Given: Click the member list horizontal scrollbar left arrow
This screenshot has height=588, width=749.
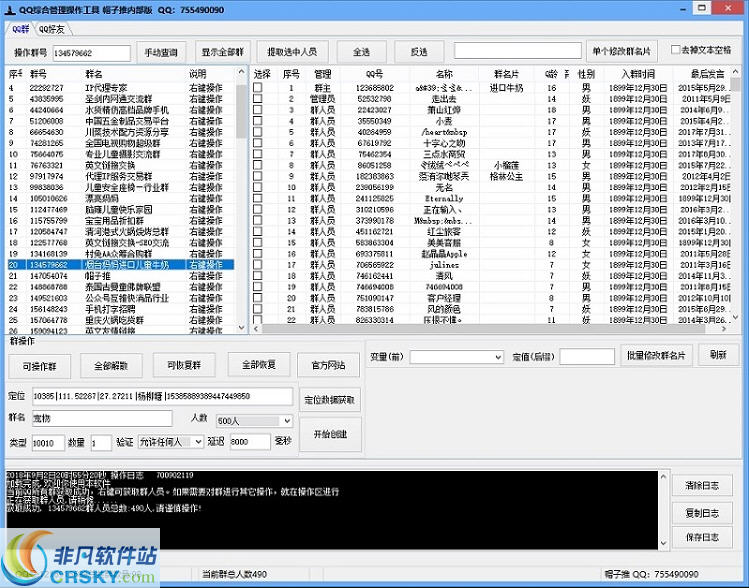Looking at the screenshot, I should click(257, 329).
